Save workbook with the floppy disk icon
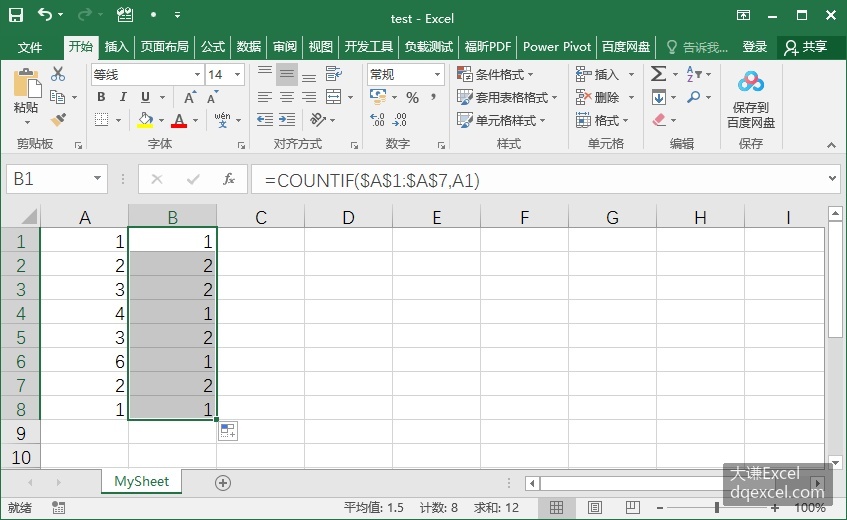The width and height of the screenshot is (847, 520). tap(16, 15)
